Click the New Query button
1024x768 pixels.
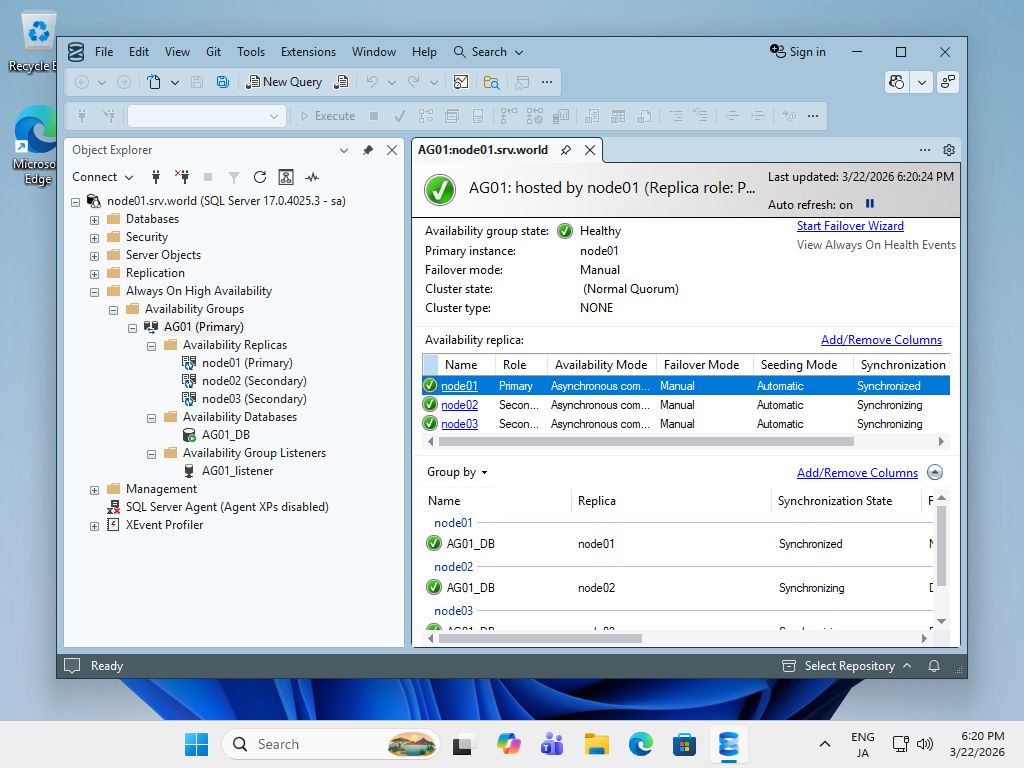(283, 82)
